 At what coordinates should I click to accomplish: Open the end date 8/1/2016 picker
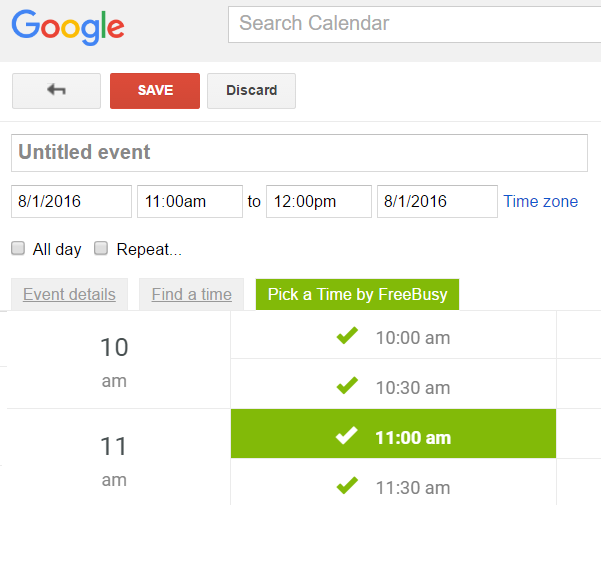tap(436, 201)
